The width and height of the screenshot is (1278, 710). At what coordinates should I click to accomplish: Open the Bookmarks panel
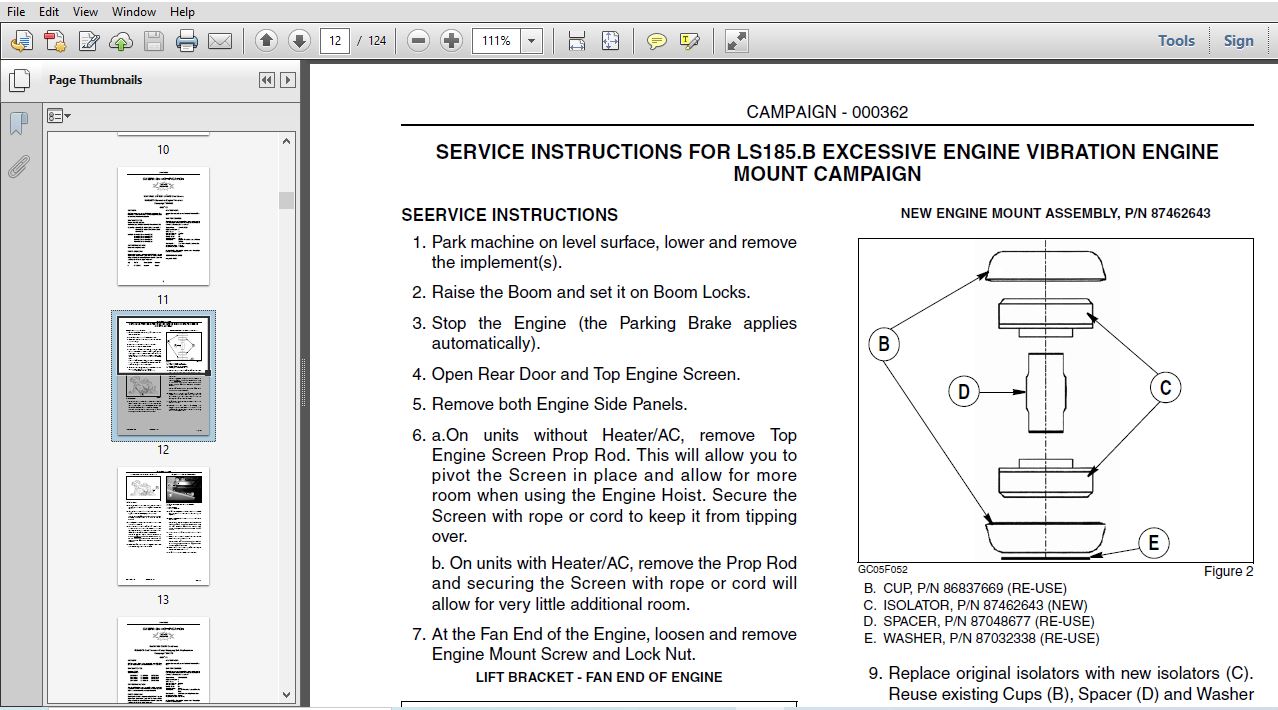18,124
